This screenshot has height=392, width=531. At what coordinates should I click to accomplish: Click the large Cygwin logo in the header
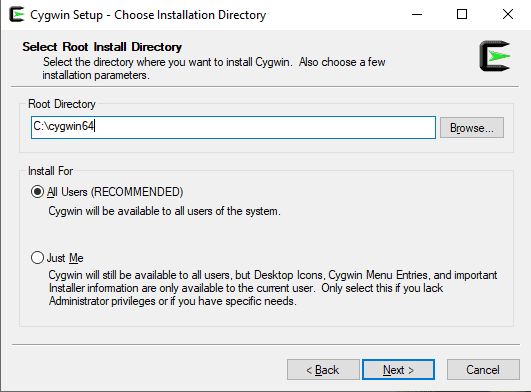pos(495,56)
